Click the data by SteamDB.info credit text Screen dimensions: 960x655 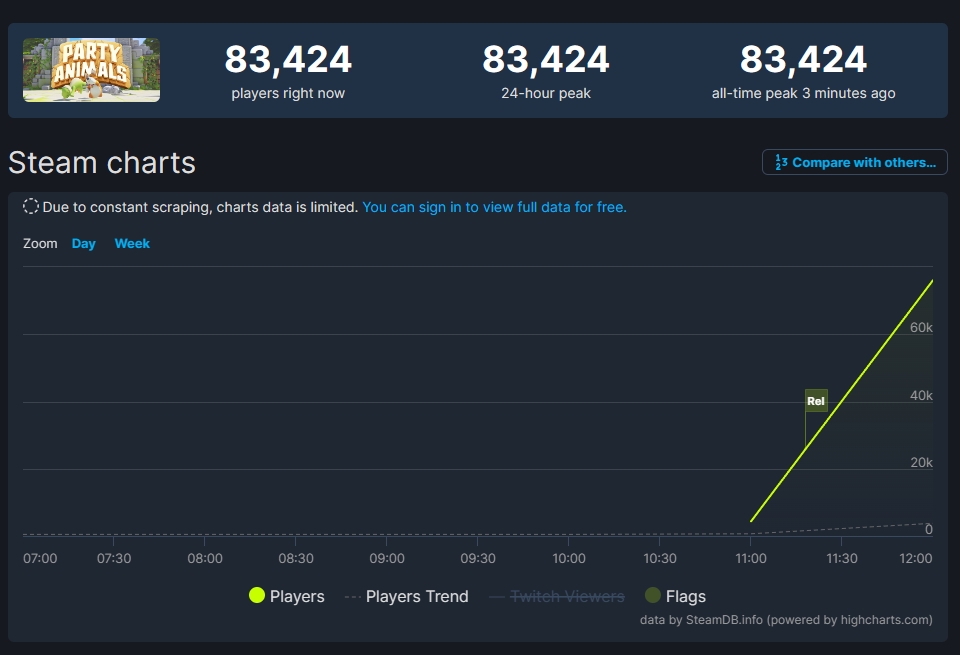point(785,620)
